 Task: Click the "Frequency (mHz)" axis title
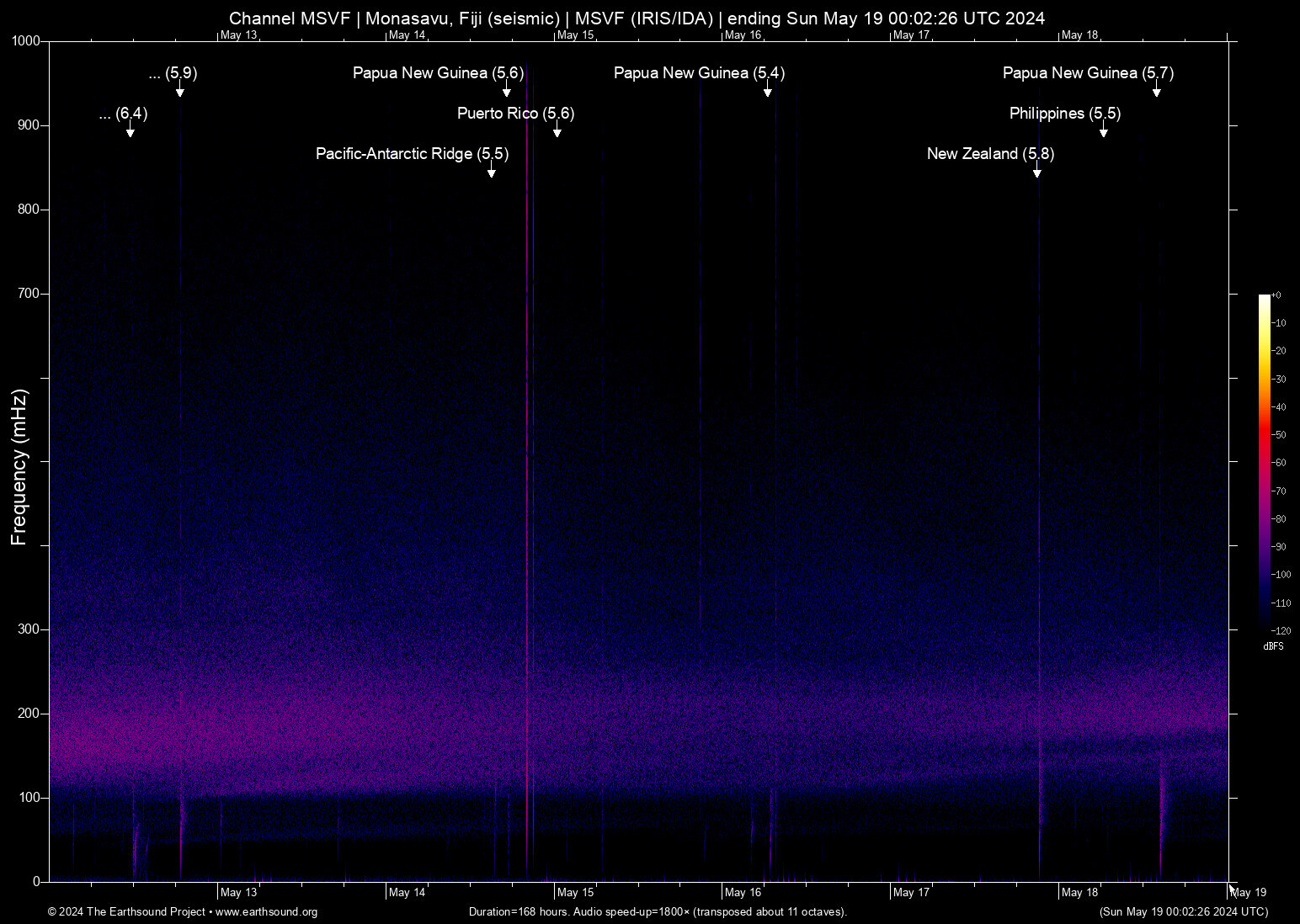point(19,467)
